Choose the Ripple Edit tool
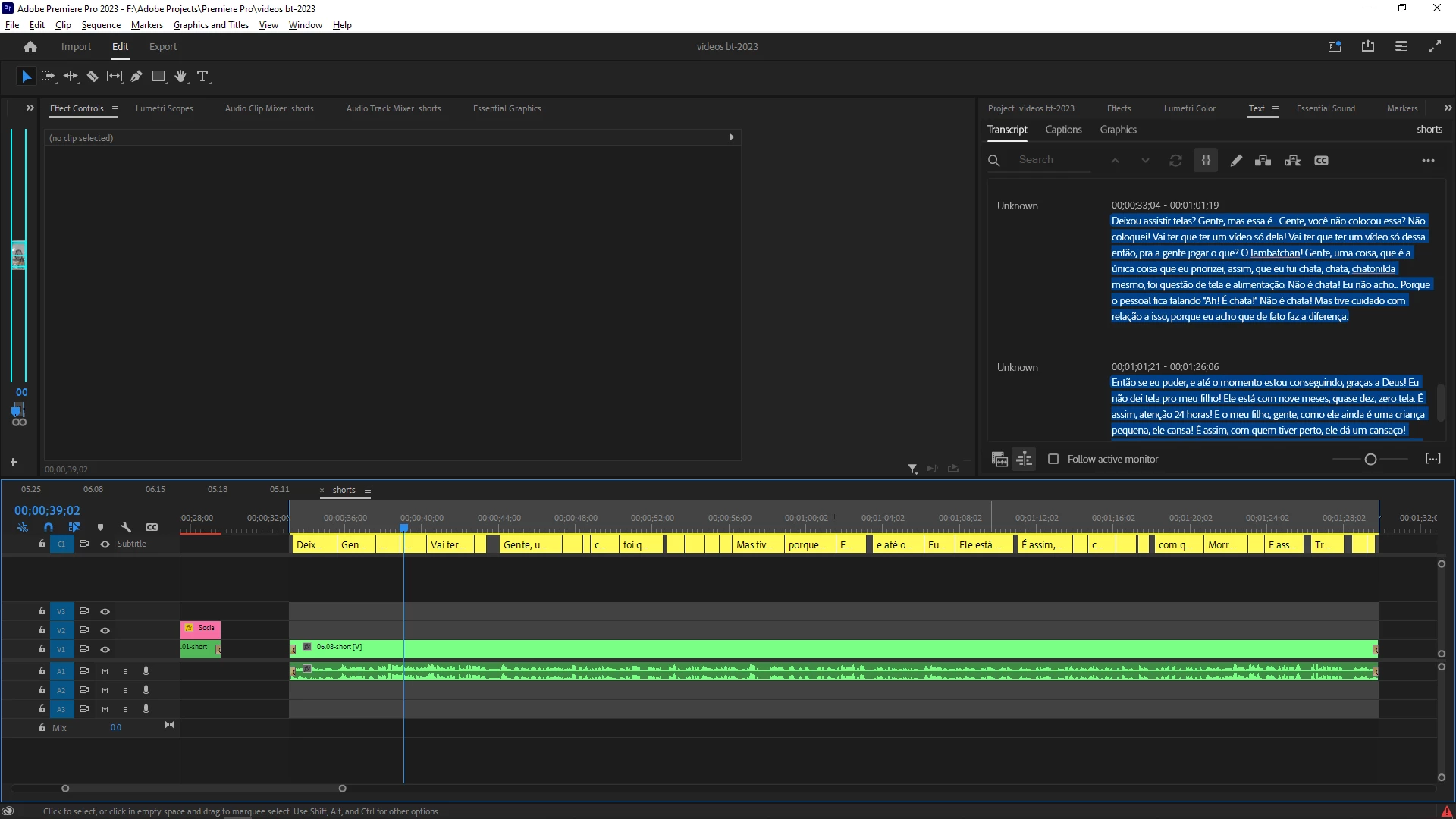Image resolution: width=1456 pixels, height=819 pixels. coord(71,76)
